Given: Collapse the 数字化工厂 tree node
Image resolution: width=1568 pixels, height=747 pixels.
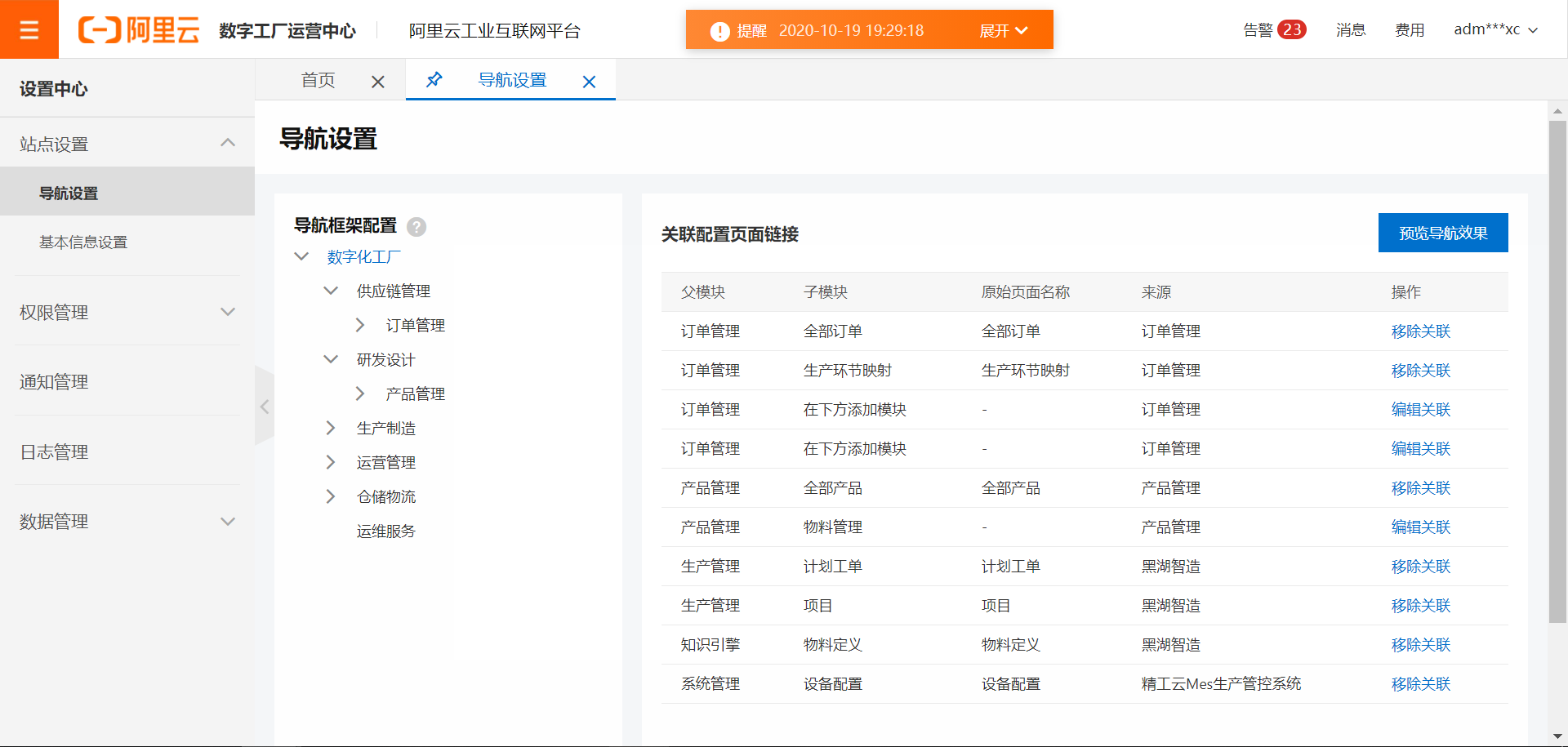Looking at the screenshot, I should (x=301, y=256).
